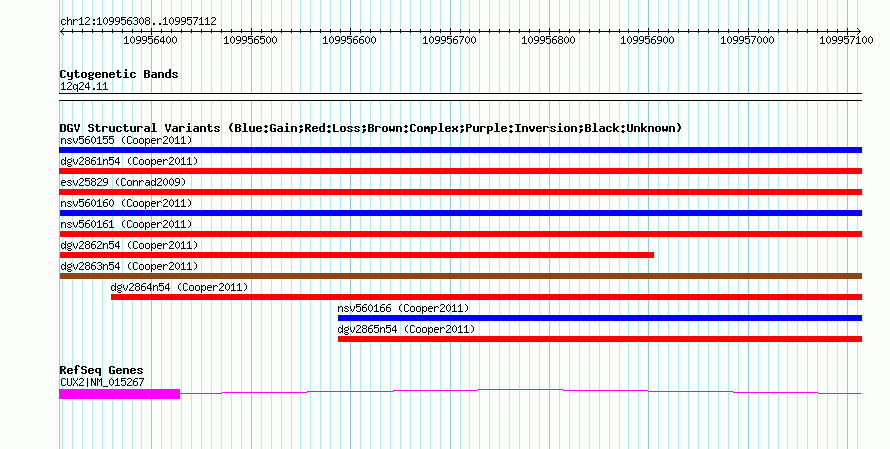Click the dgv2865n54 (Cooper2011) label
This screenshot has width=890, height=449.
click(x=406, y=329)
